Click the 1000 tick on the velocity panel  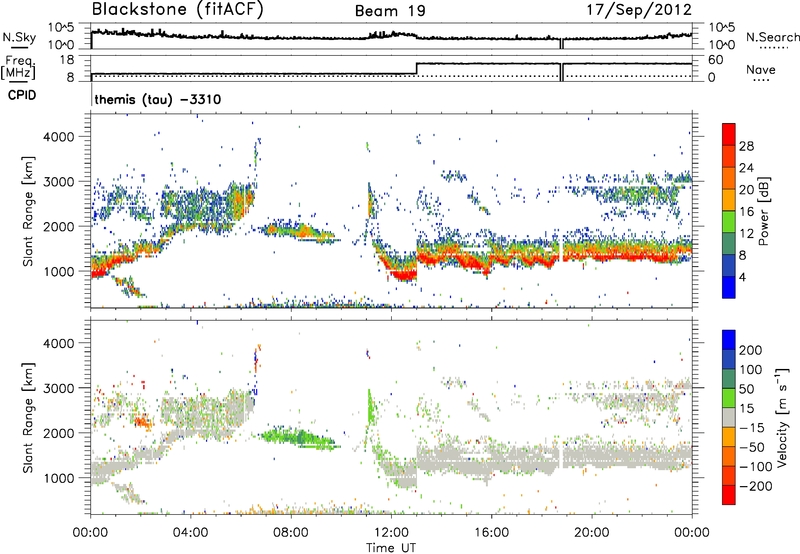[58, 478]
